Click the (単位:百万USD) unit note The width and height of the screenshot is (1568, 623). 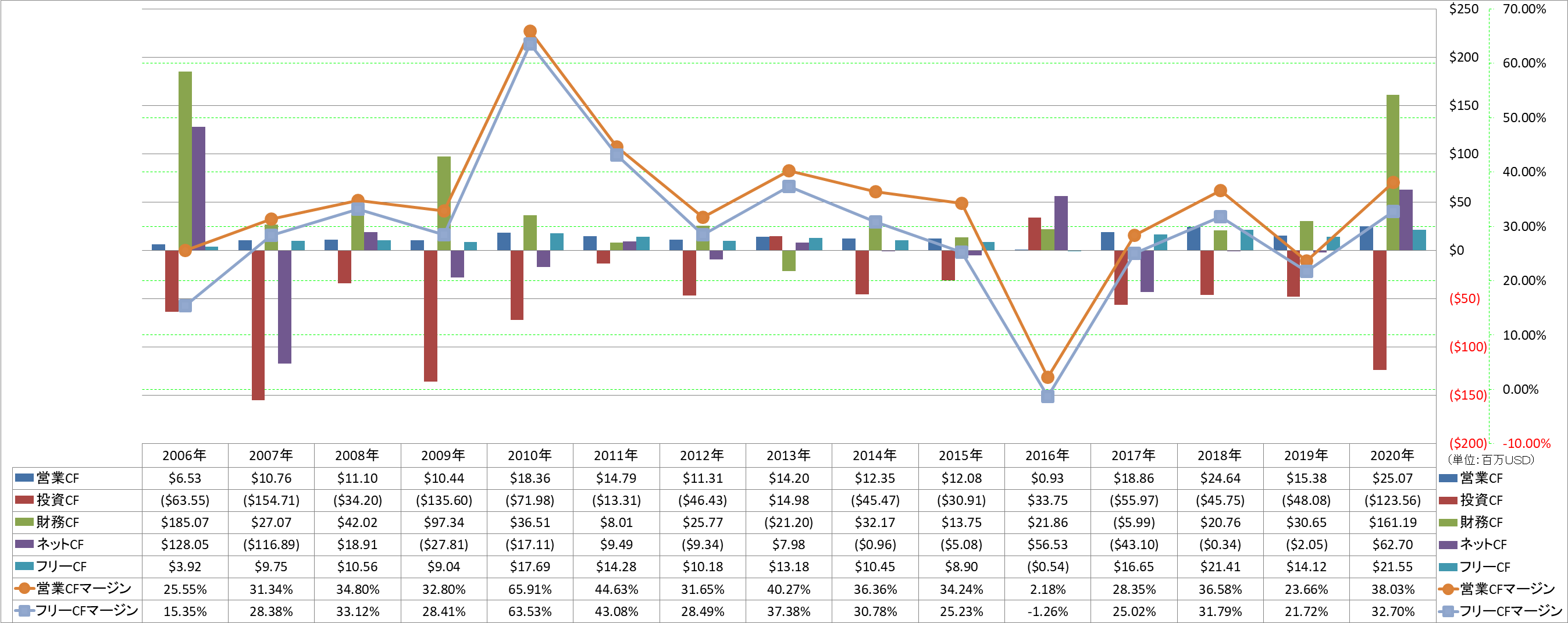[1491, 460]
